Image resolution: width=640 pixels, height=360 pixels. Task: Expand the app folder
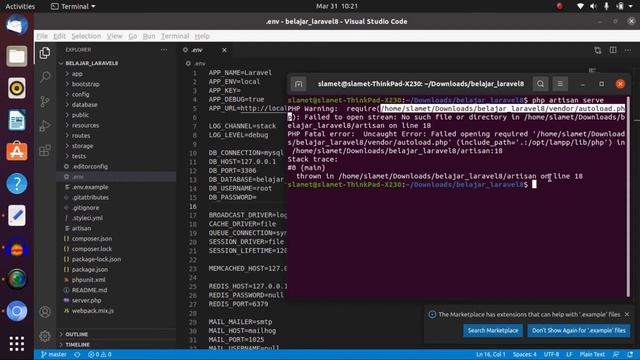(77, 74)
